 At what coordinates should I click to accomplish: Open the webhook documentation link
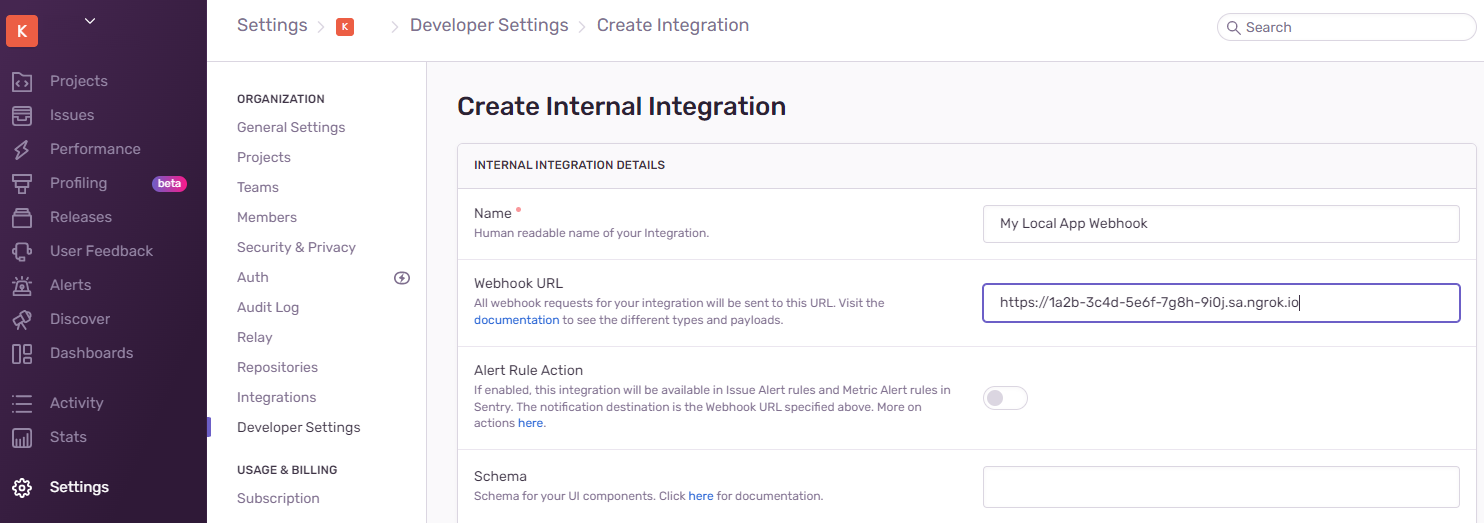click(x=516, y=320)
